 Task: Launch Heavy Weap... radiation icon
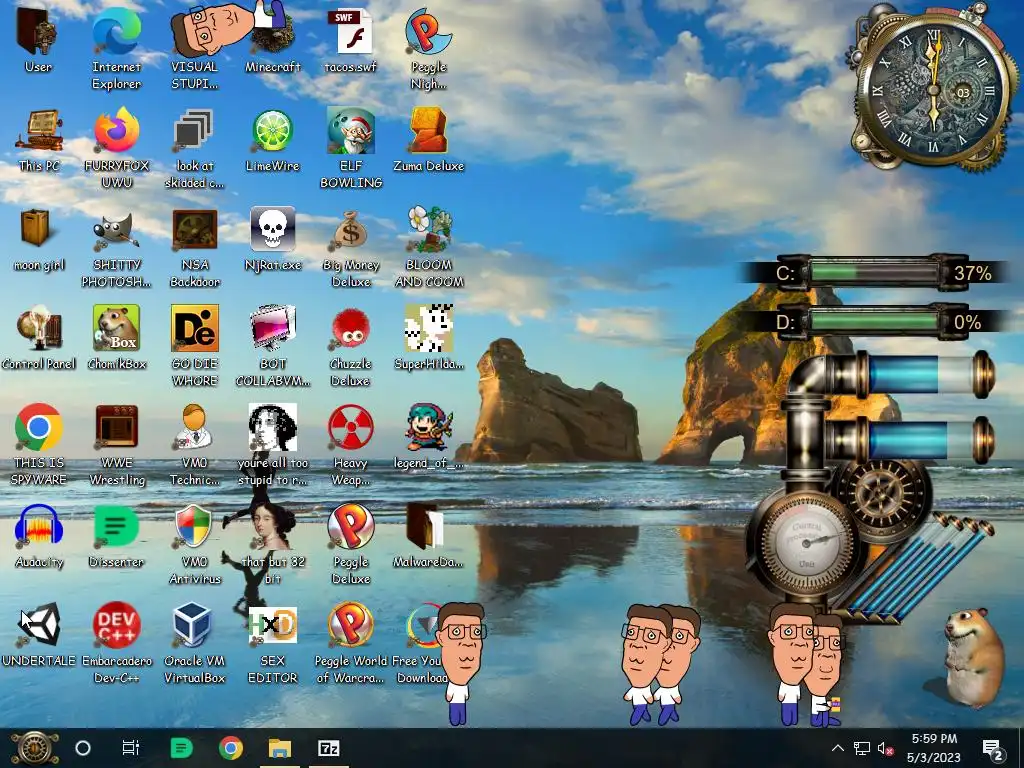[351, 444]
